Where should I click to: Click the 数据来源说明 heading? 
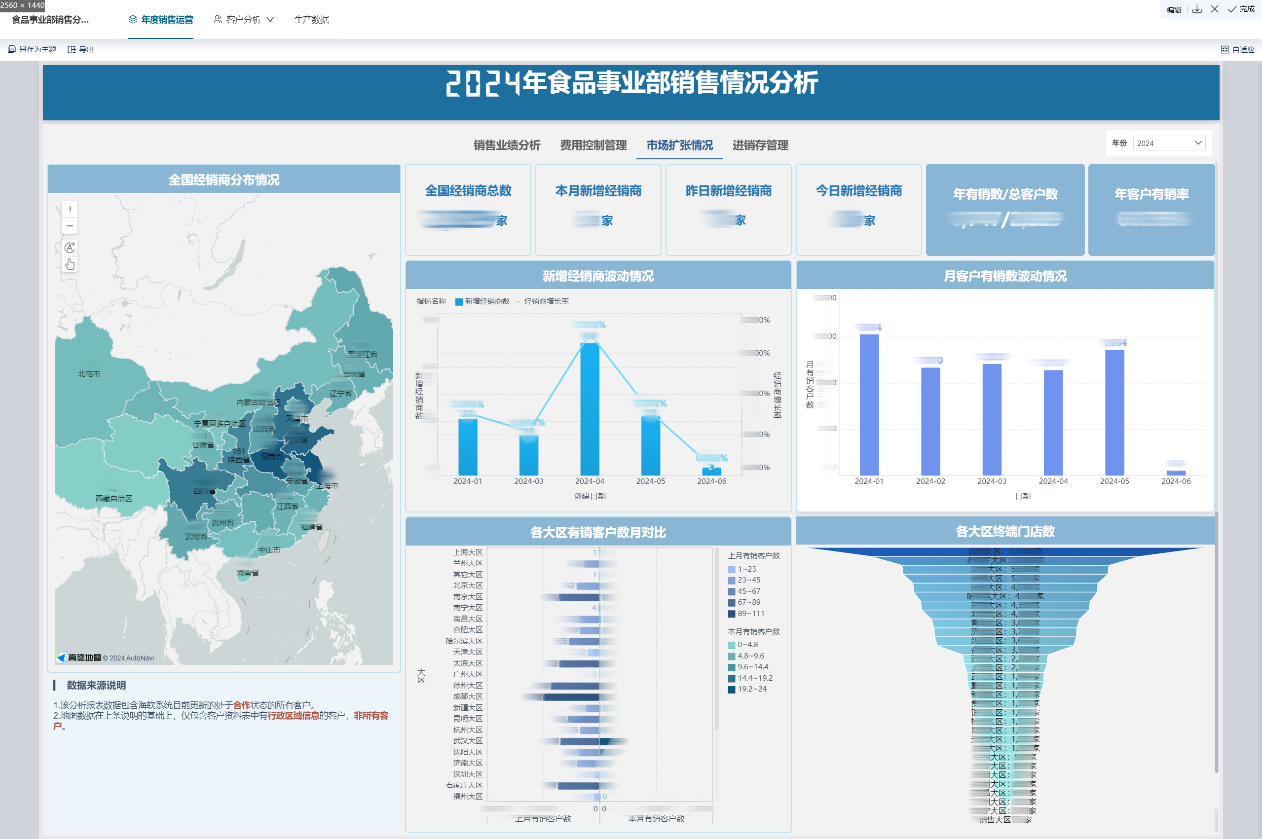96,686
